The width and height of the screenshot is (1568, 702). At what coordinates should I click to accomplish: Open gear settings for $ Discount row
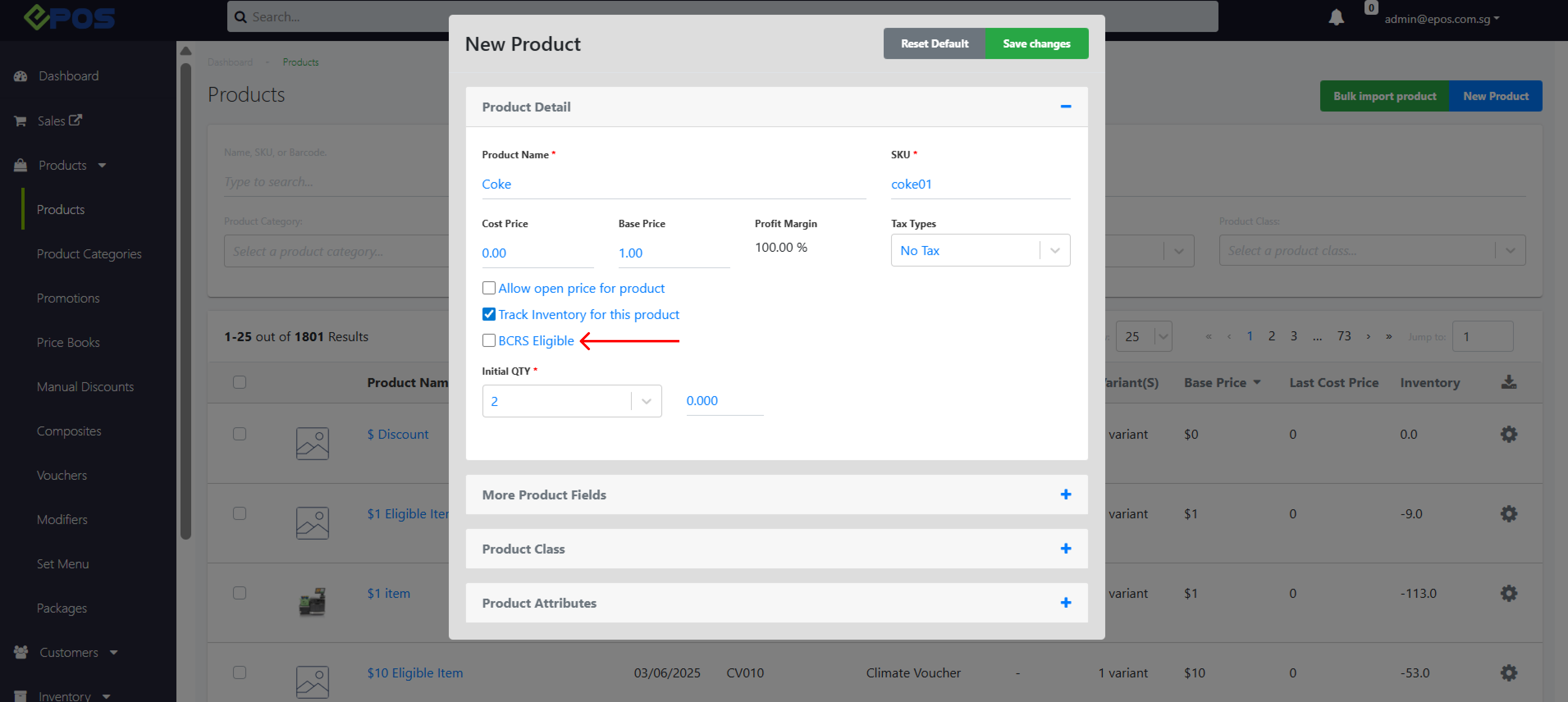click(x=1509, y=434)
